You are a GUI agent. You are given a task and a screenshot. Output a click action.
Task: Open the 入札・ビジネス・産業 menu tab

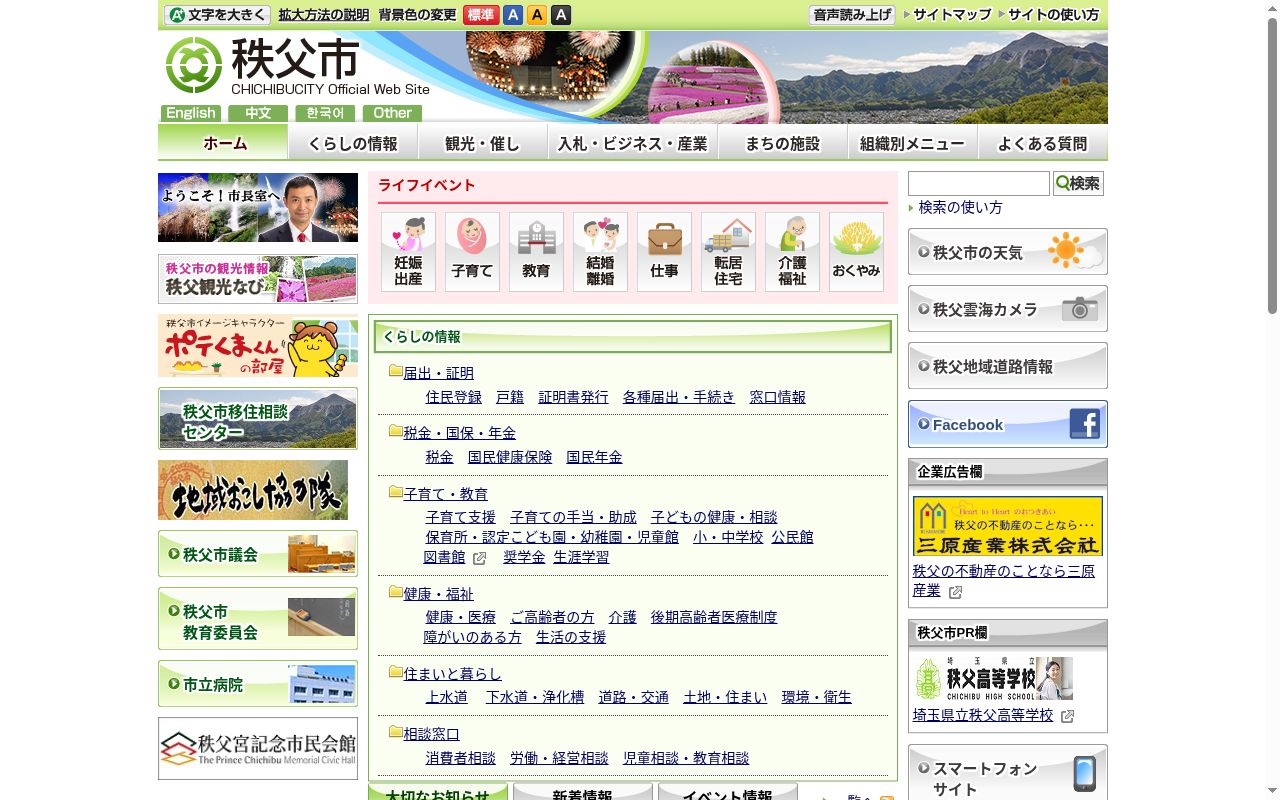(x=633, y=142)
